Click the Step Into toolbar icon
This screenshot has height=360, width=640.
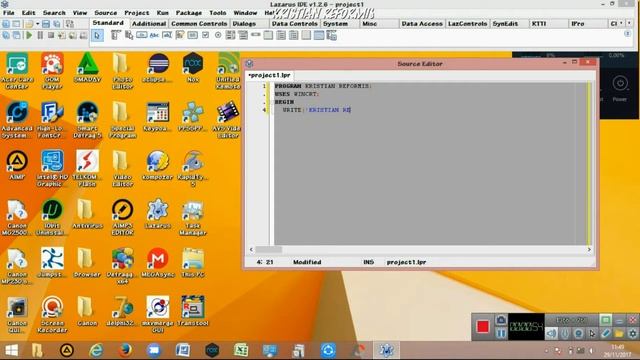[62, 36]
